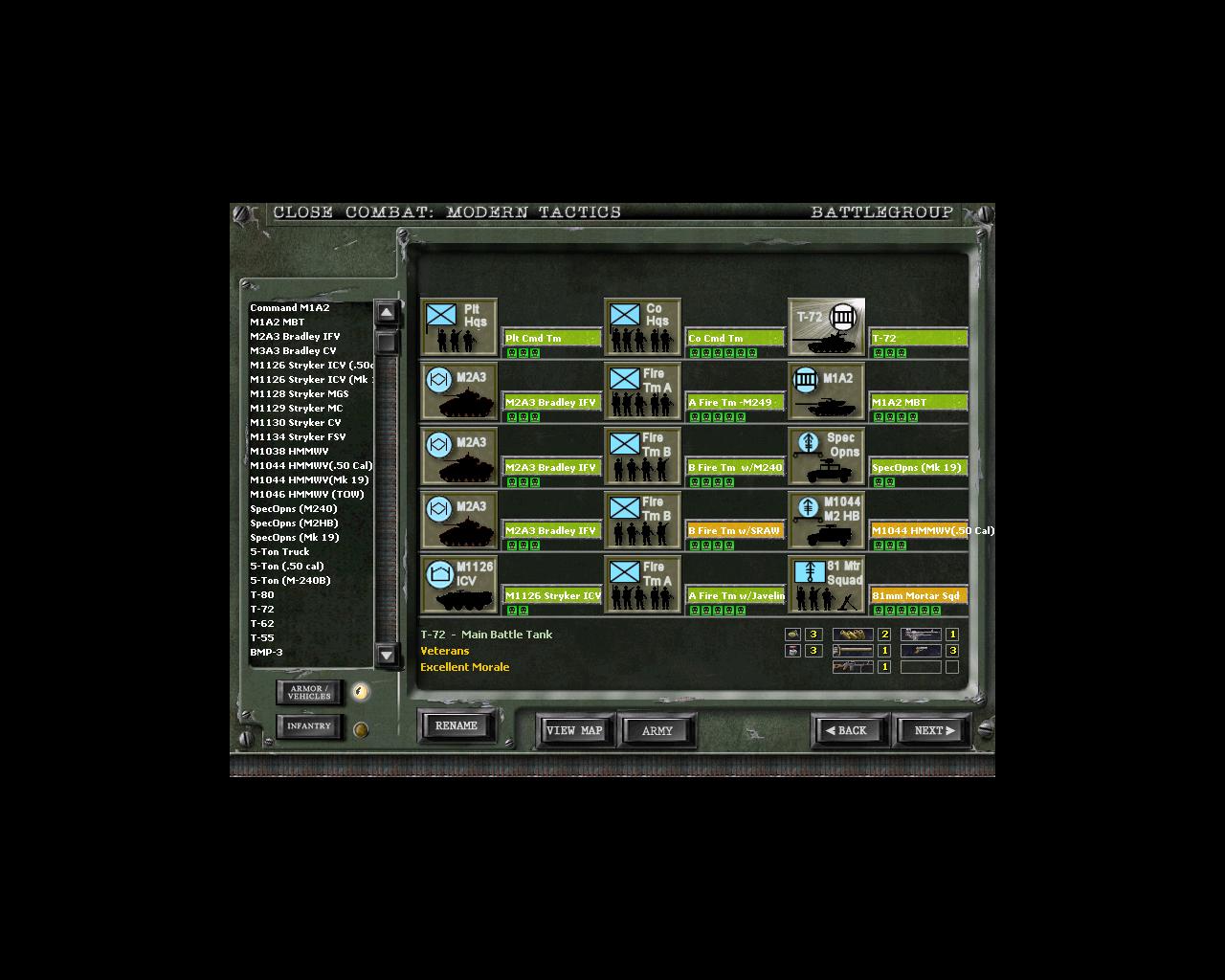Click the Plt Cmd Tm name bar
The image size is (1225, 980).
(x=552, y=338)
